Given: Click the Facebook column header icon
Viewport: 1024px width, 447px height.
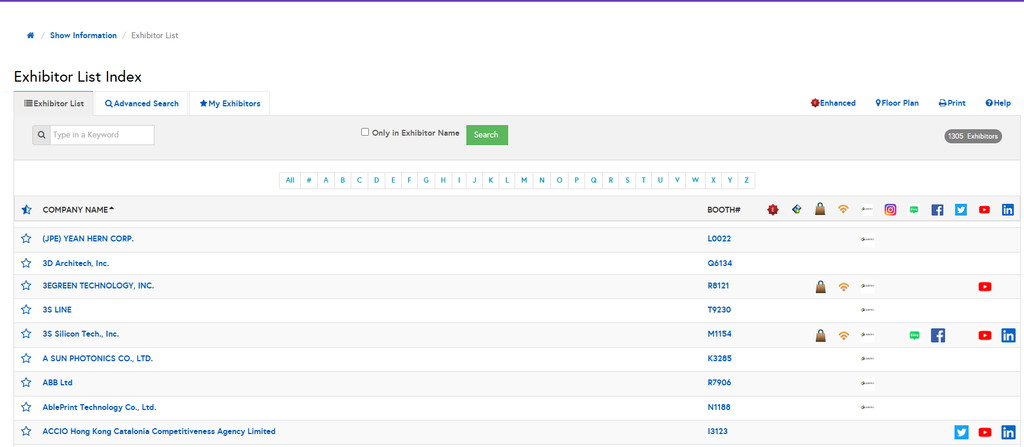Looking at the screenshot, I should (x=937, y=210).
